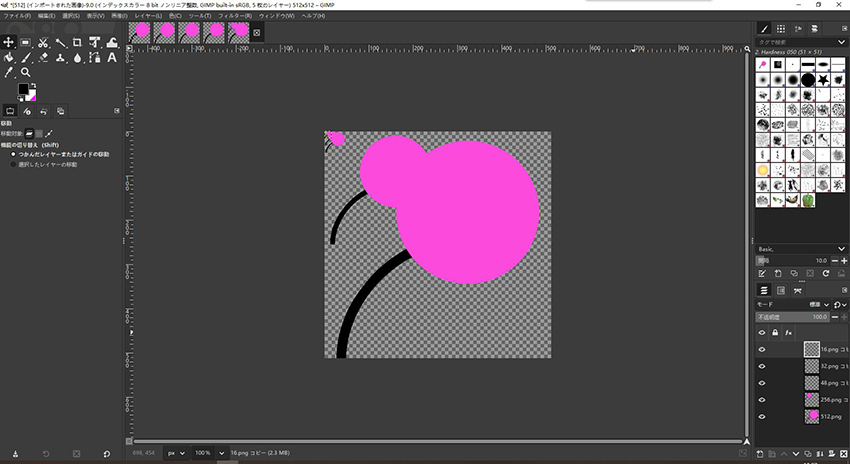Select the Move tool in toolbox
This screenshot has width=850, height=464.
(9, 42)
